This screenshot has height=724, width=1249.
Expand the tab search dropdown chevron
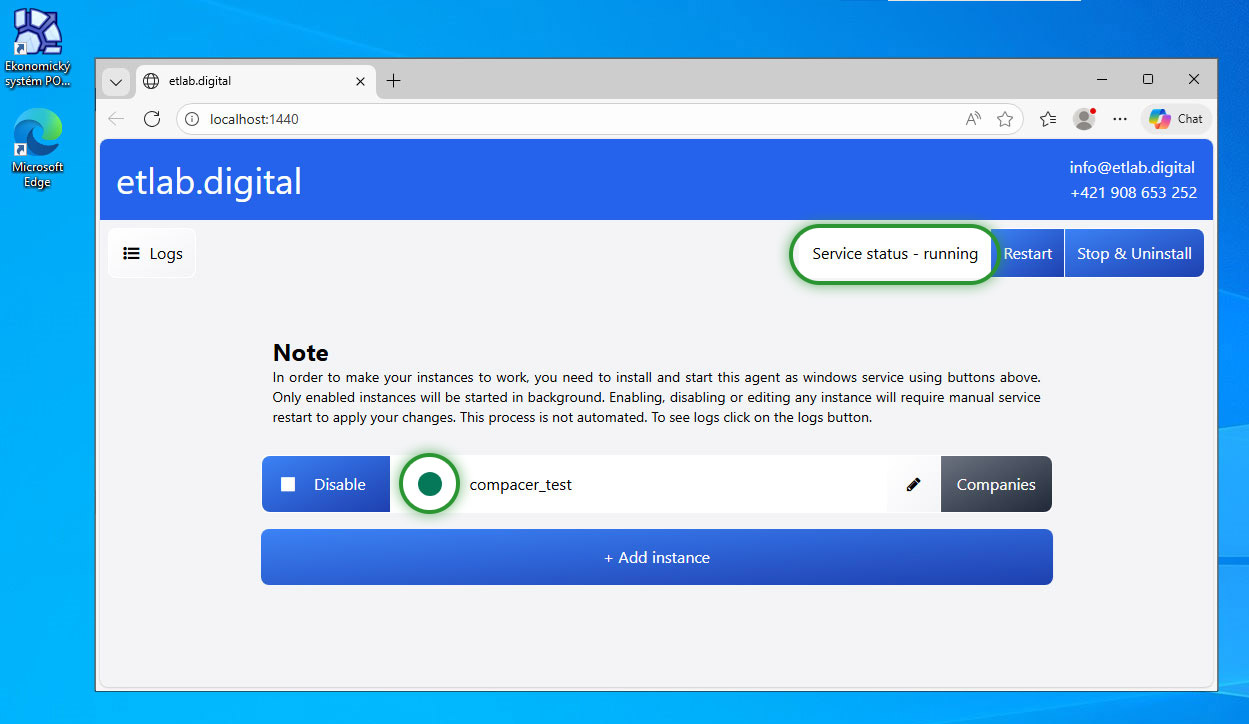(116, 82)
